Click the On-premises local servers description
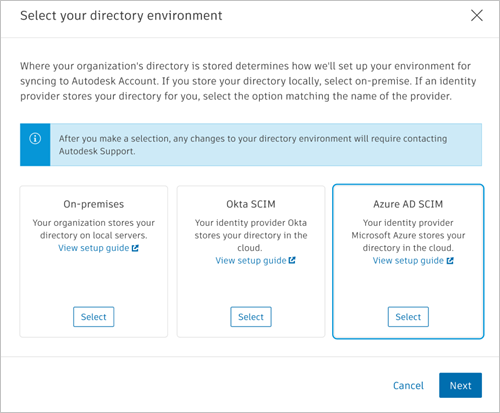 (94, 229)
